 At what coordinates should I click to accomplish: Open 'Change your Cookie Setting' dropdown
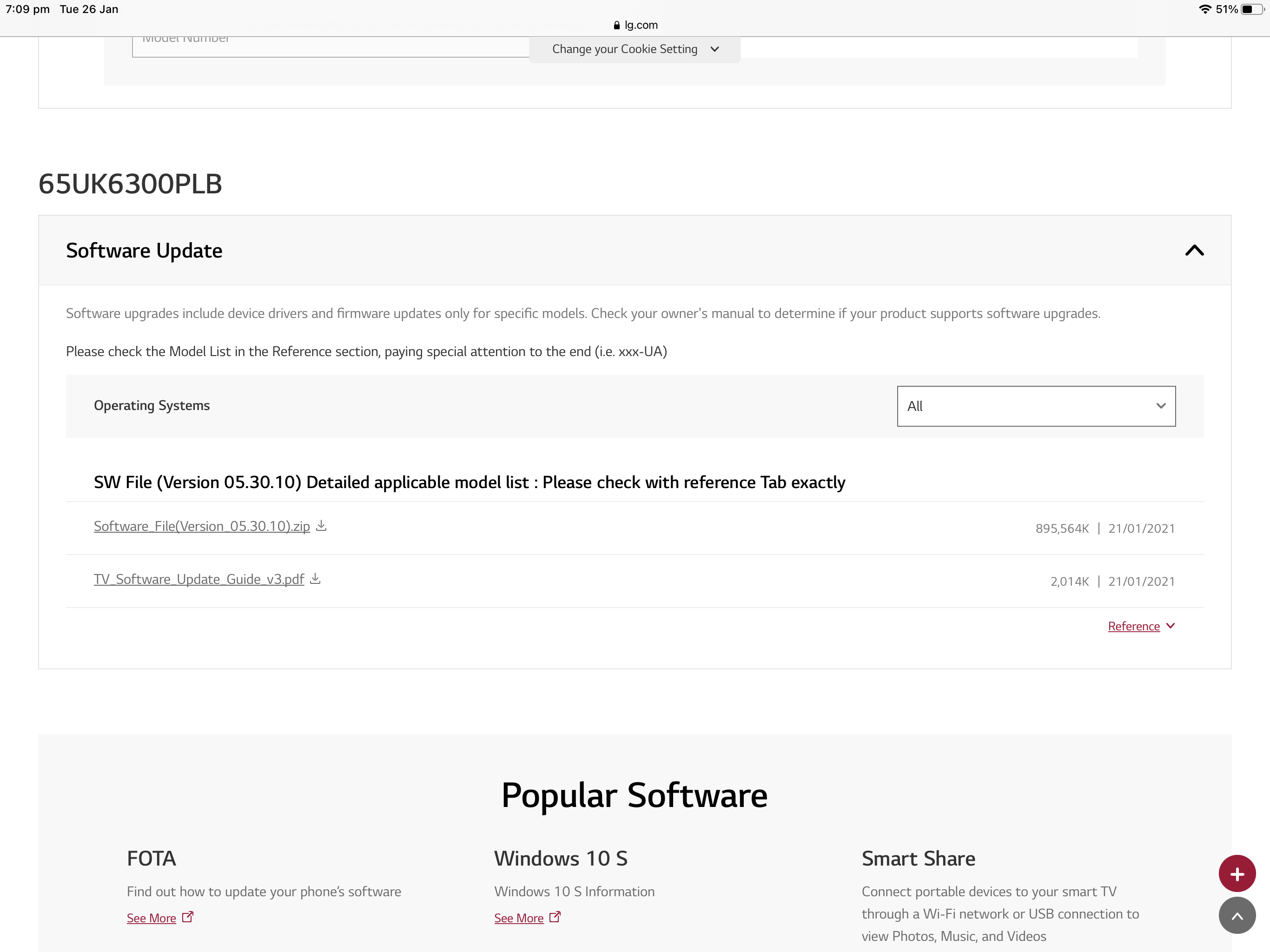coord(635,49)
